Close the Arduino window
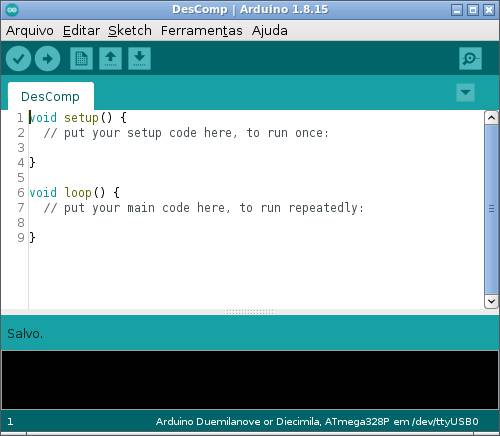The height and width of the screenshot is (436, 500). click(489, 10)
